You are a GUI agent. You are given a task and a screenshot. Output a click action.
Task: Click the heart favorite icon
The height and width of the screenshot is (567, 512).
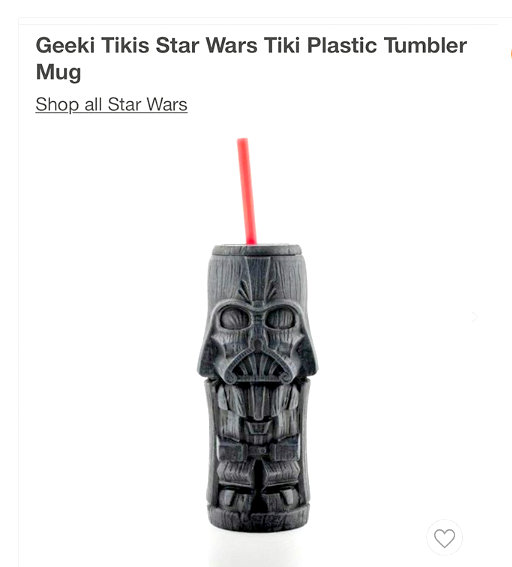click(x=444, y=538)
